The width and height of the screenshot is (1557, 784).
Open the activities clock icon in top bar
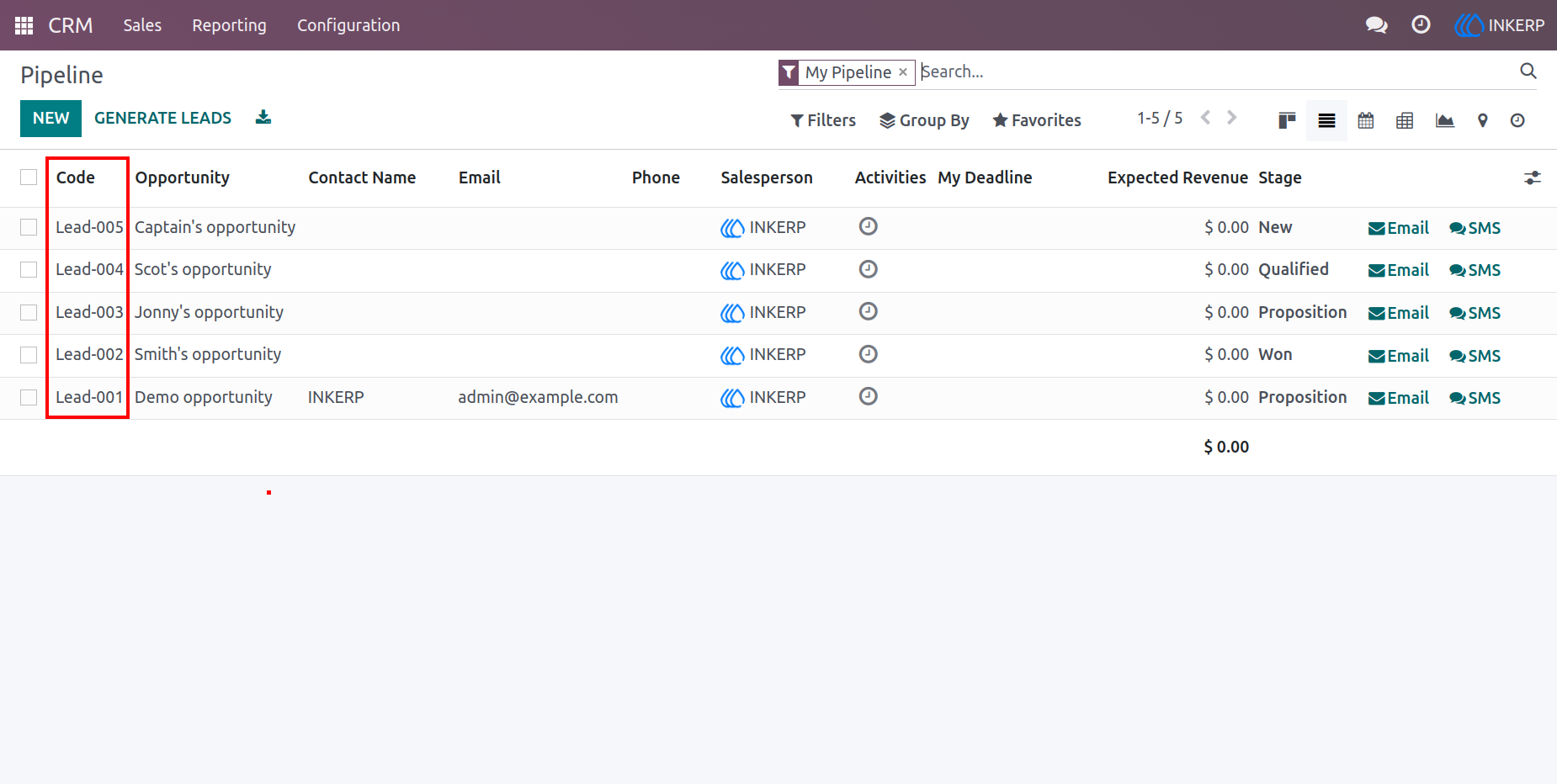pos(1421,25)
